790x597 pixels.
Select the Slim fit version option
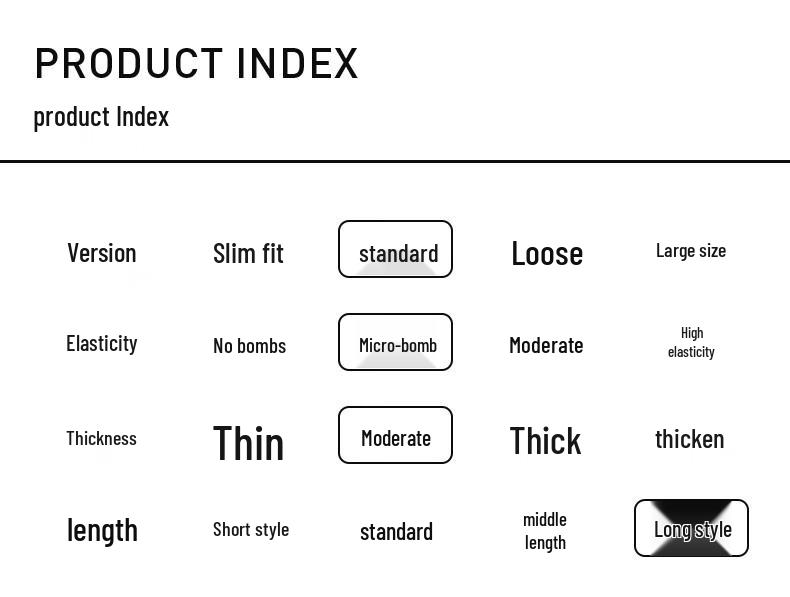click(x=248, y=253)
